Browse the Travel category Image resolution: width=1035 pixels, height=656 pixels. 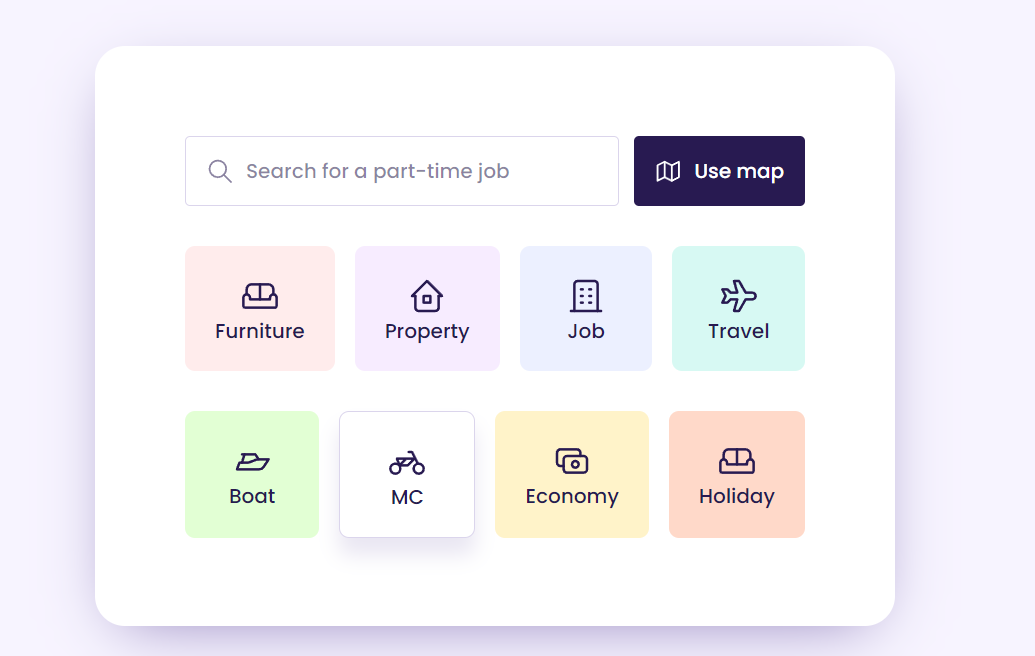tap(738, 308)
